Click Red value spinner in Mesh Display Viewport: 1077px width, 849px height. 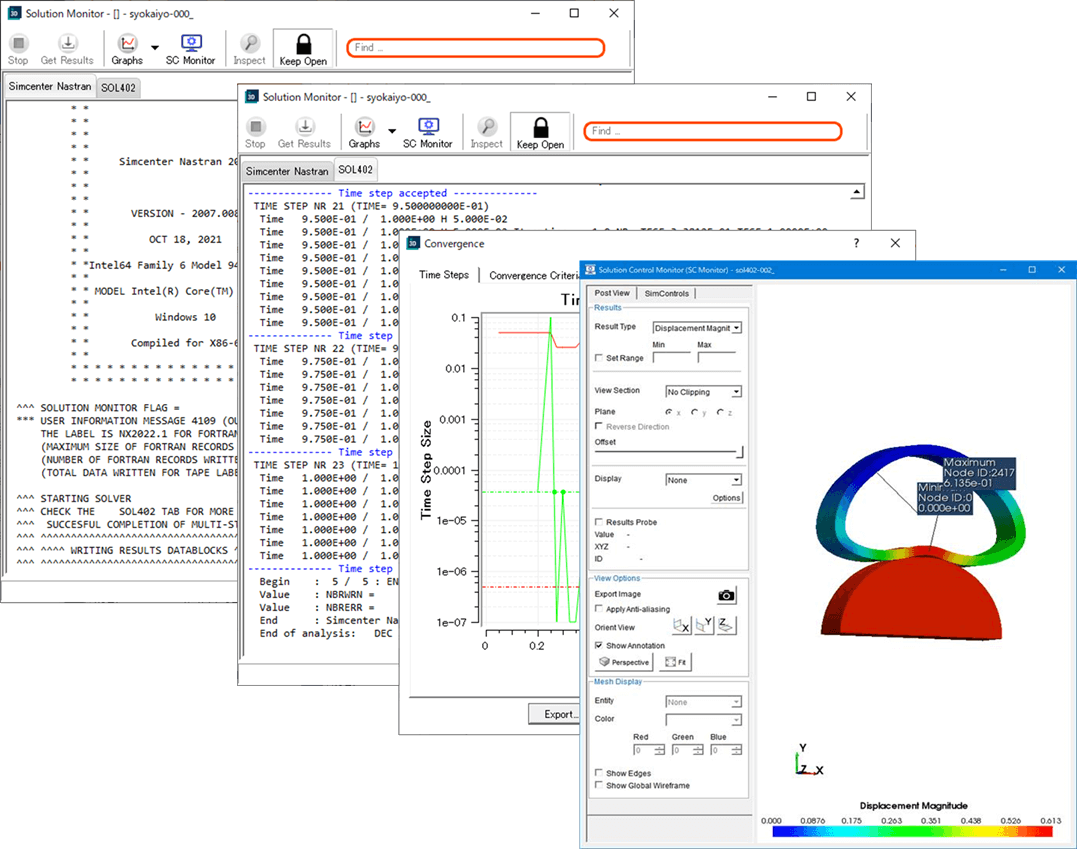[649, 750]
